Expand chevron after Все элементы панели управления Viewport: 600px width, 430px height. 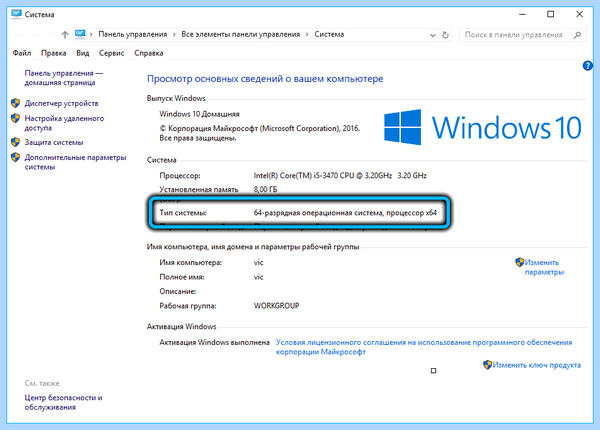307,34
